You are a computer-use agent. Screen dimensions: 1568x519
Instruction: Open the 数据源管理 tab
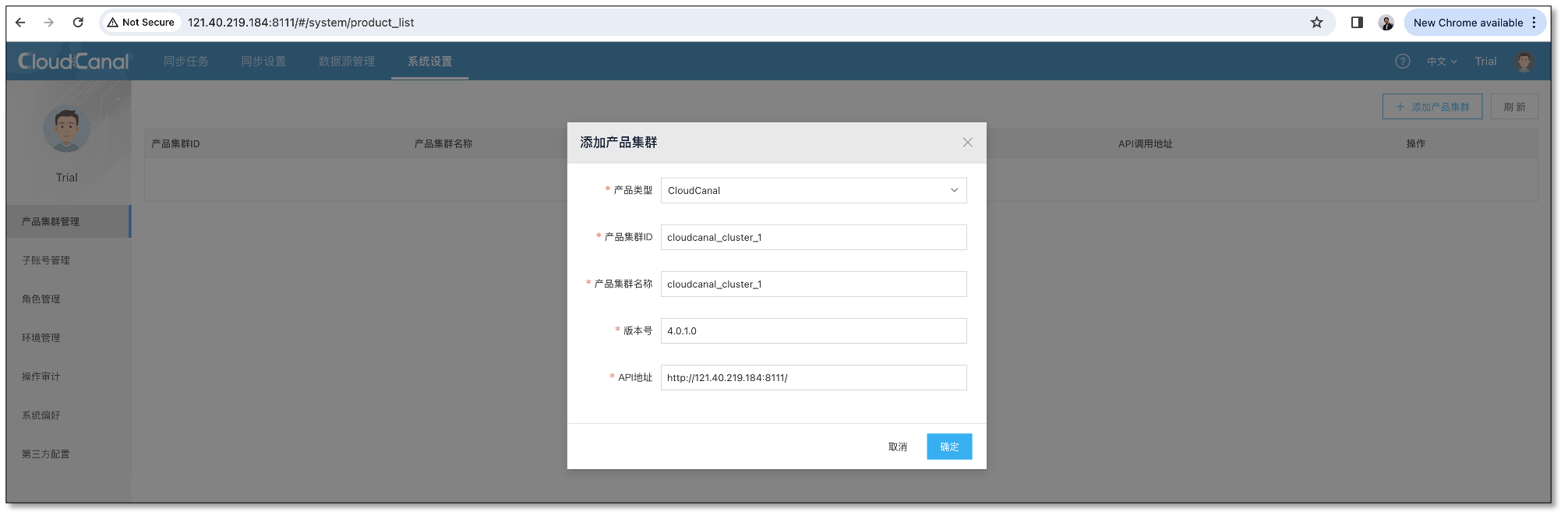point(347,62)
